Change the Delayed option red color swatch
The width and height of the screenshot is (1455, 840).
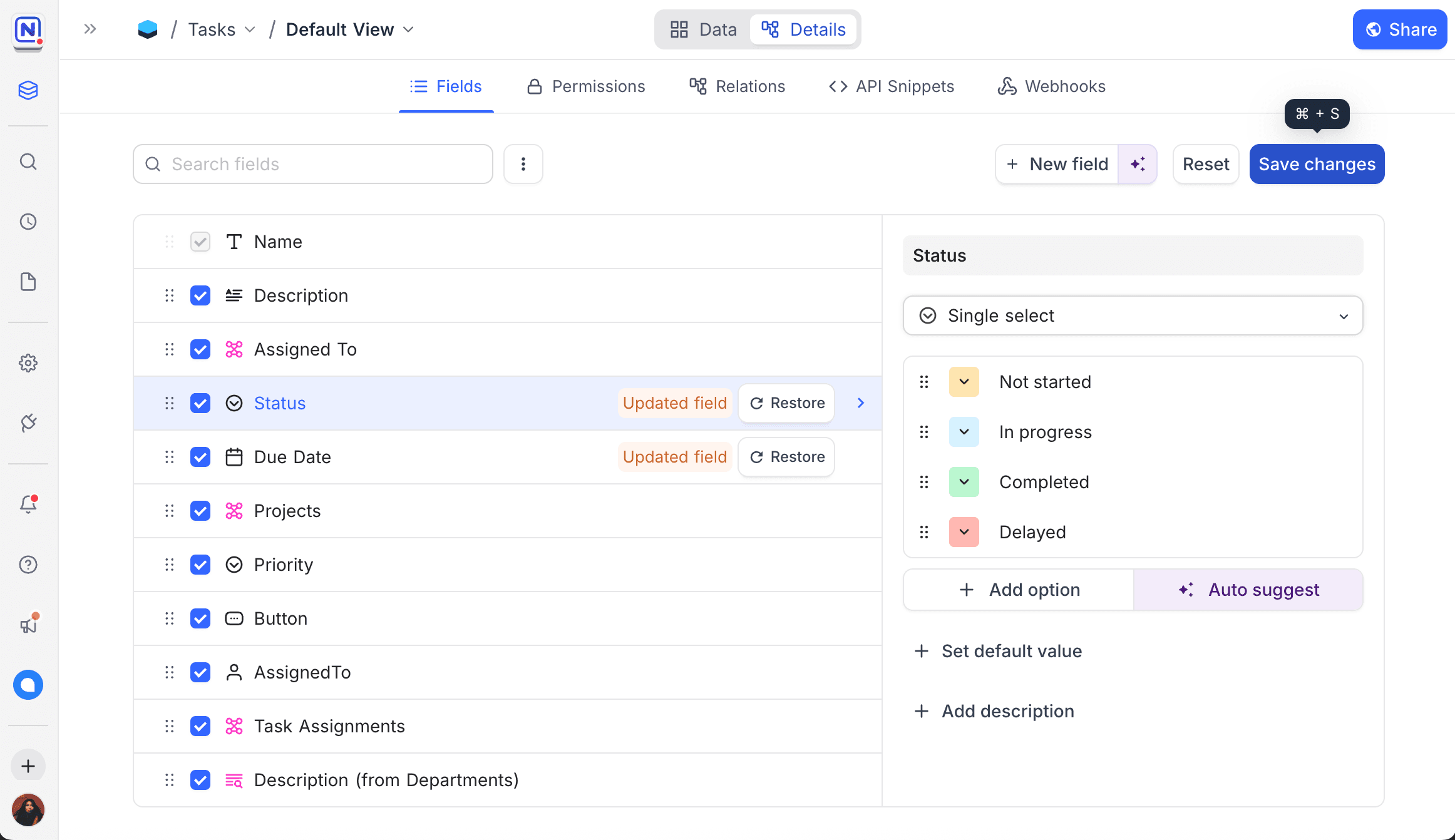pos(964,532)
